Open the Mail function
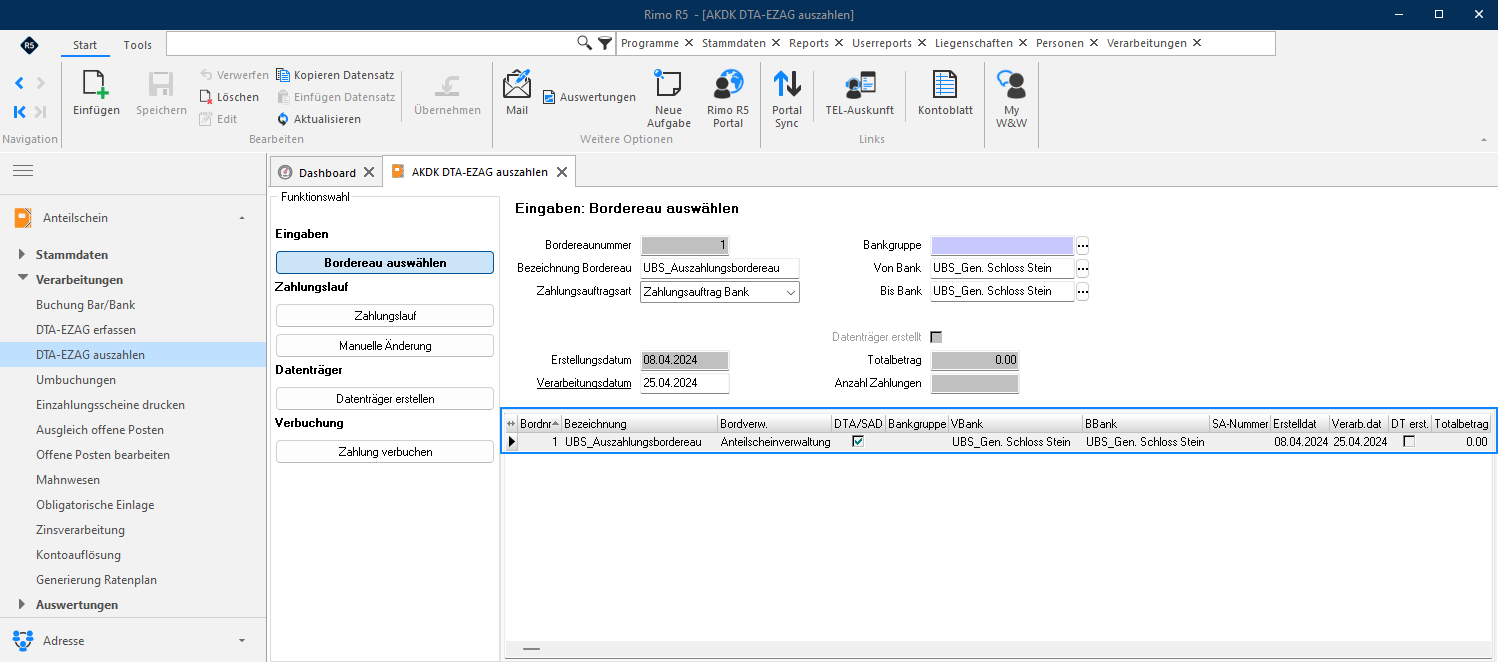 coord(517,93)
